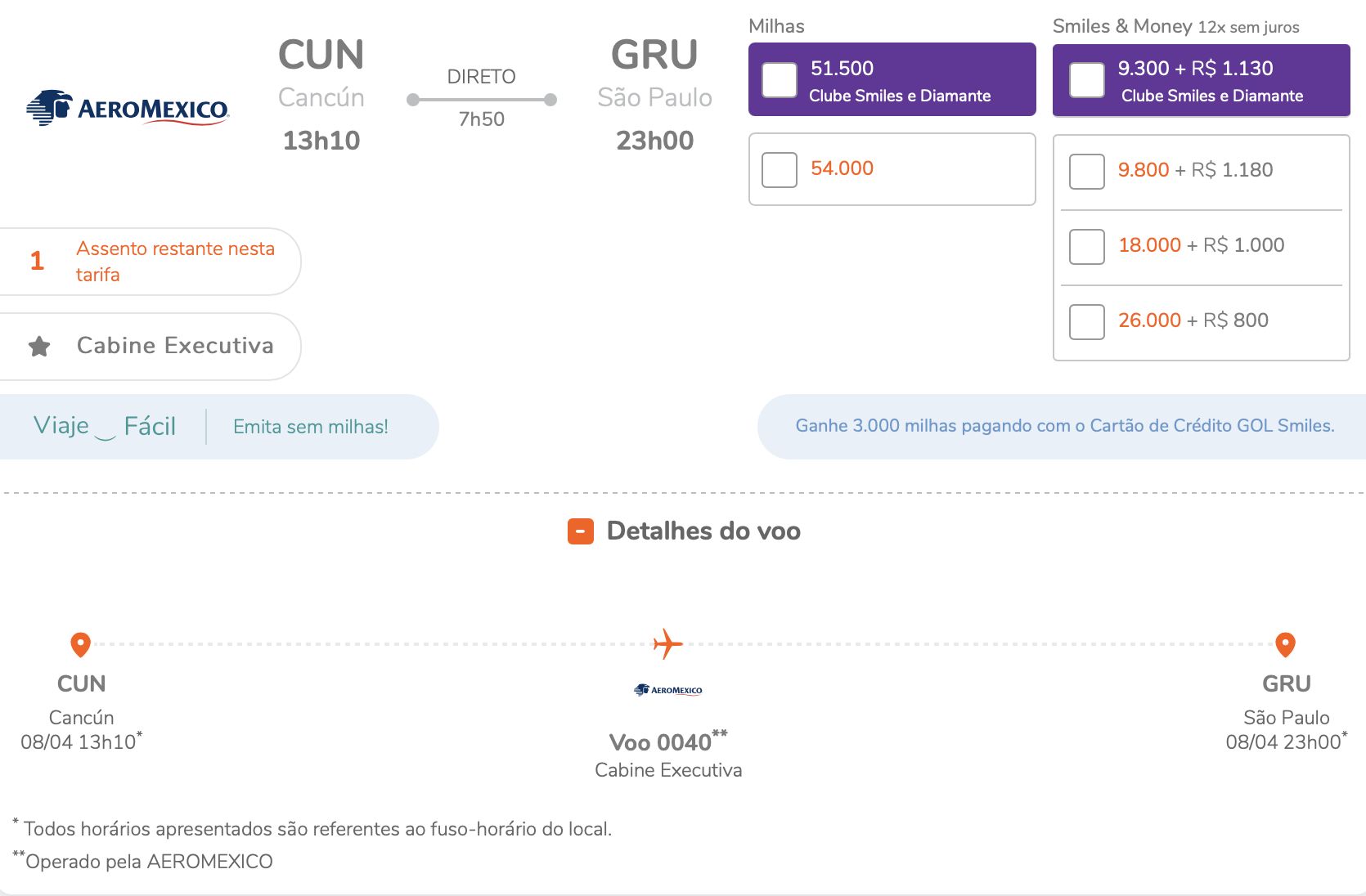
Task: Tick the 26.000 + R$ 800 checkbox
Action: tap(1087, 322)
